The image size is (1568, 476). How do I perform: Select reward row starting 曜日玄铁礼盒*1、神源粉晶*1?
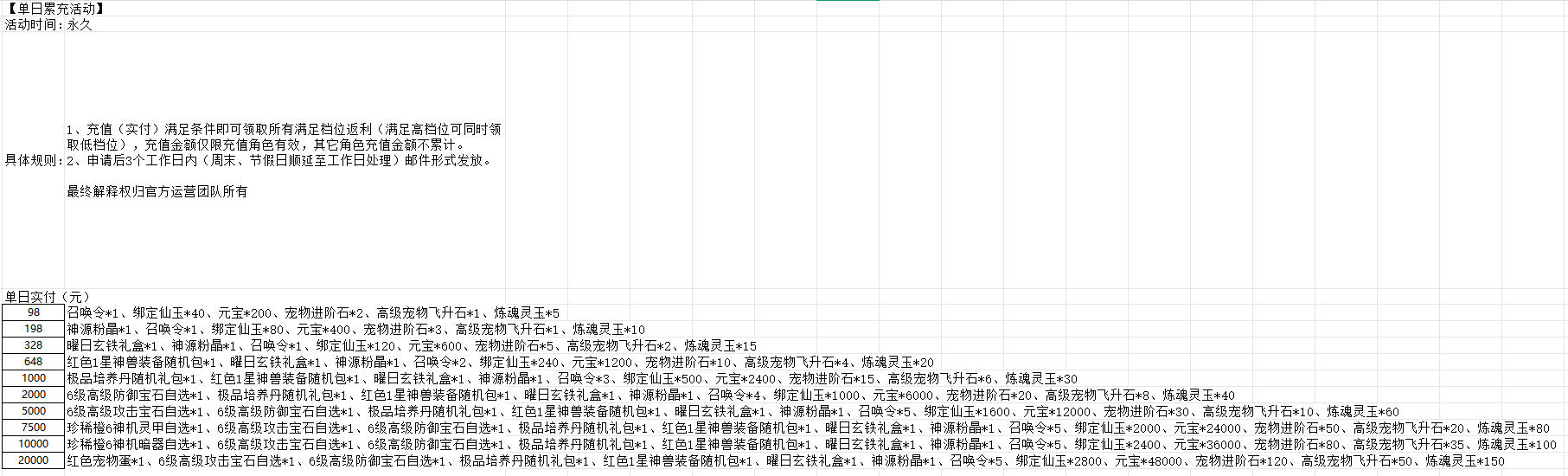[412, 345]
